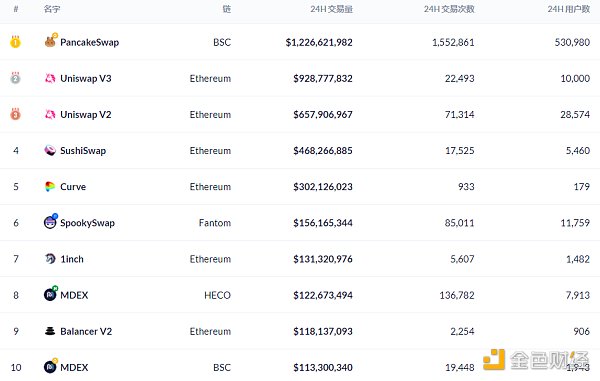Open the SpookySwap name link
600x381 pixels.
(x=87, y=223)
